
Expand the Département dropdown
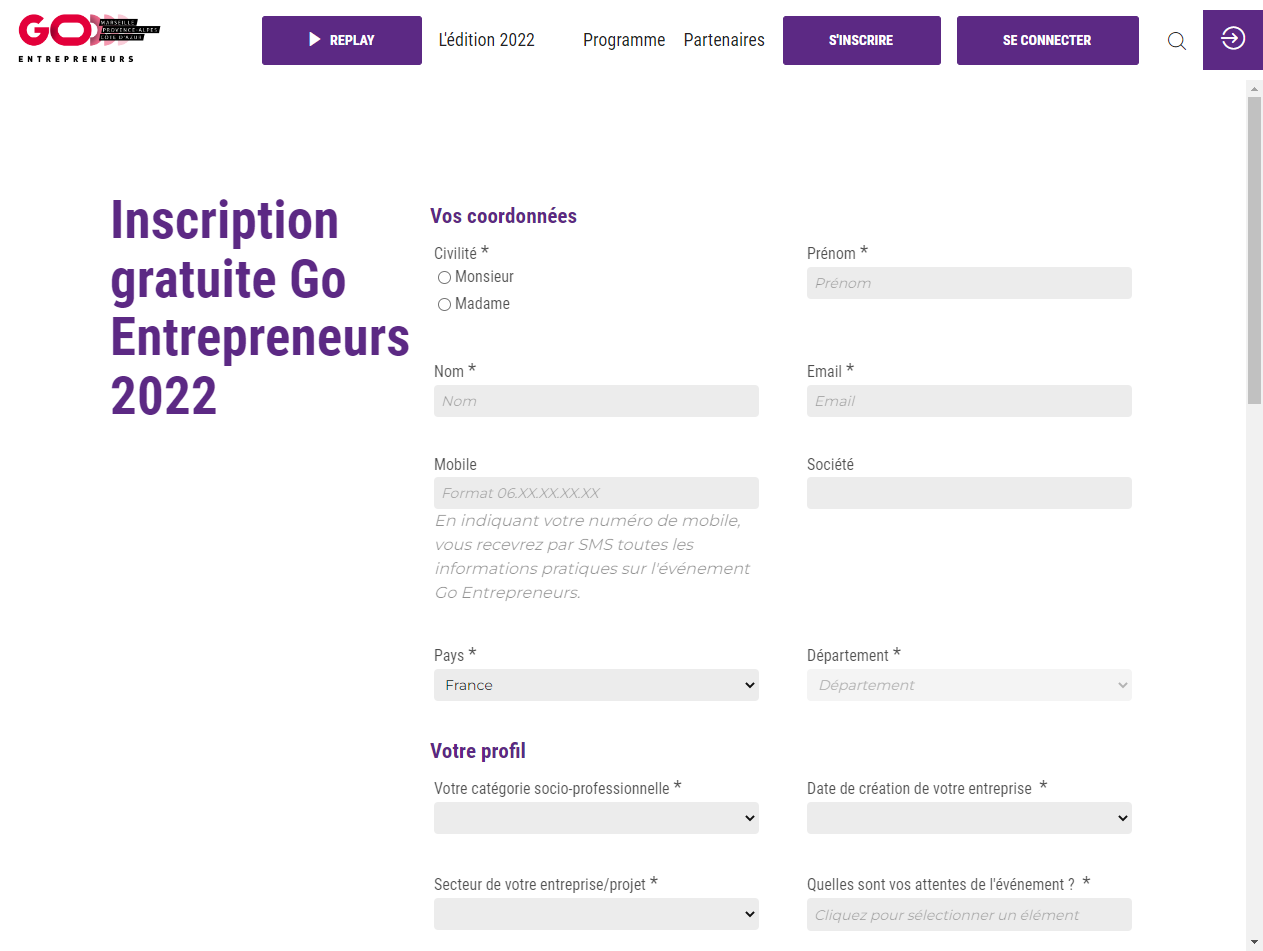[x=969, y=685]
